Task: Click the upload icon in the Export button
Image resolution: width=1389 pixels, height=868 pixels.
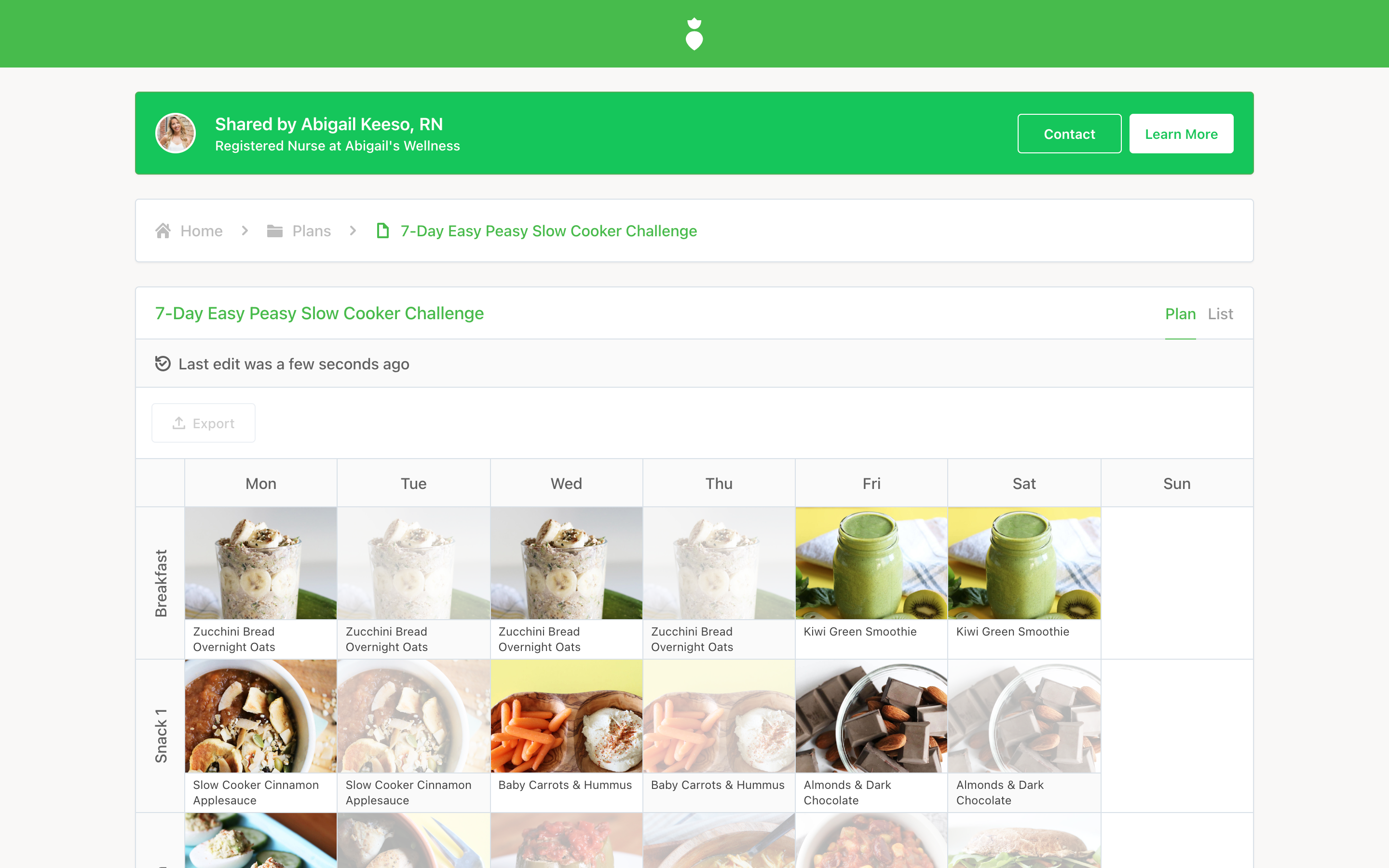Action: point(179,423)
